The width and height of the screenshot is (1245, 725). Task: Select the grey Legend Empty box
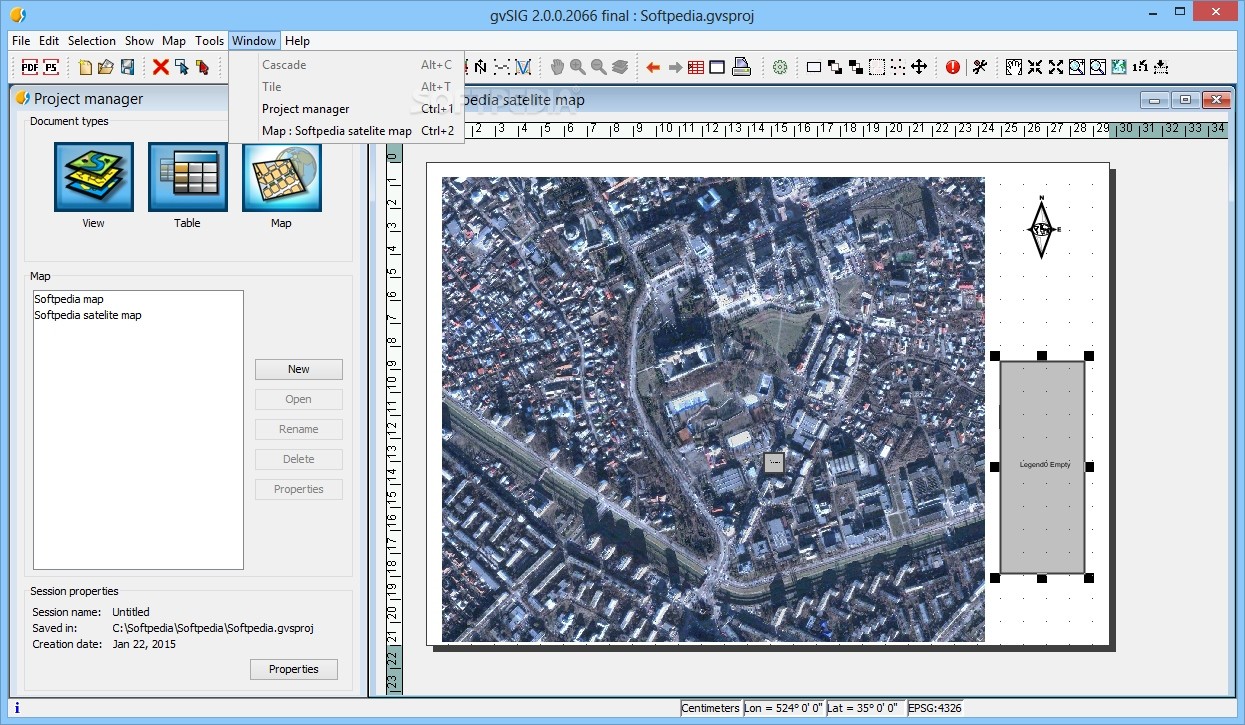pos(1042,467)
